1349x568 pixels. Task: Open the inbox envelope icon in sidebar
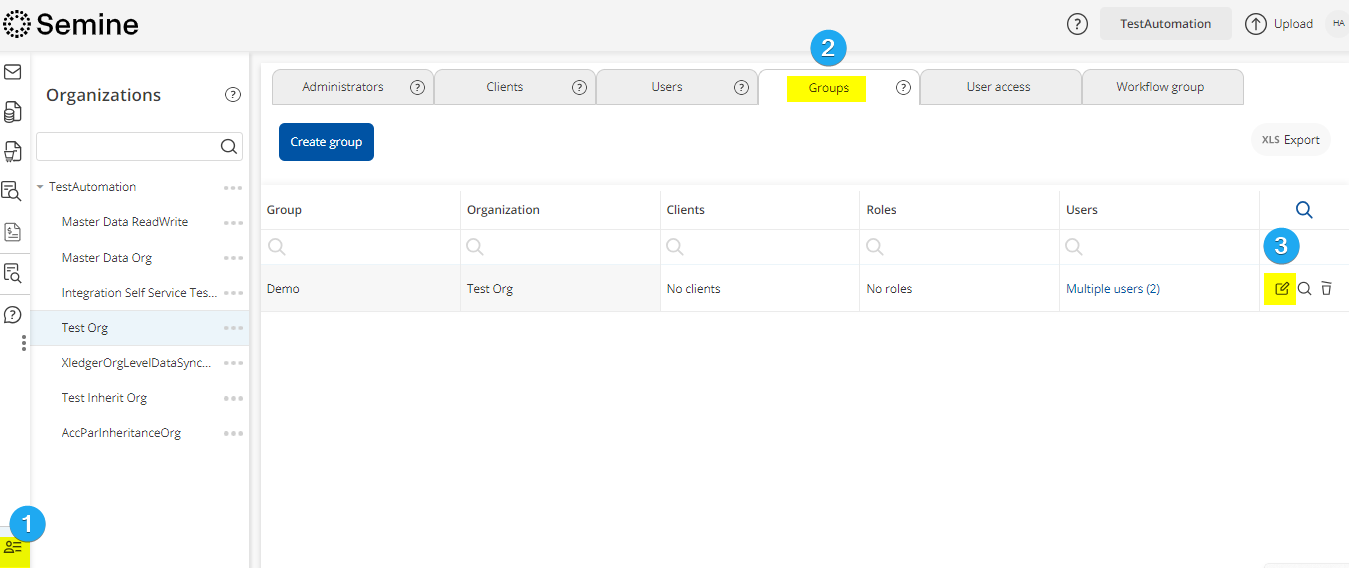[x=13, y=72]
